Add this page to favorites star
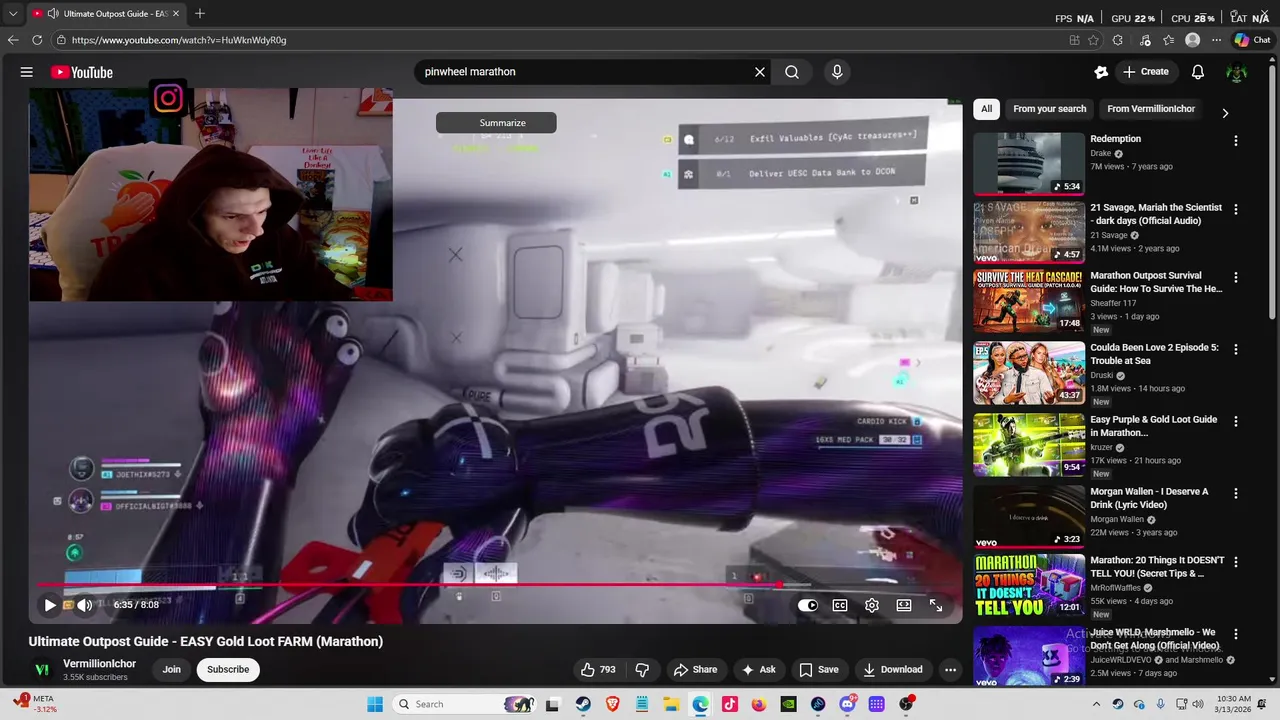The image size is (1280, 720). 1093,40
